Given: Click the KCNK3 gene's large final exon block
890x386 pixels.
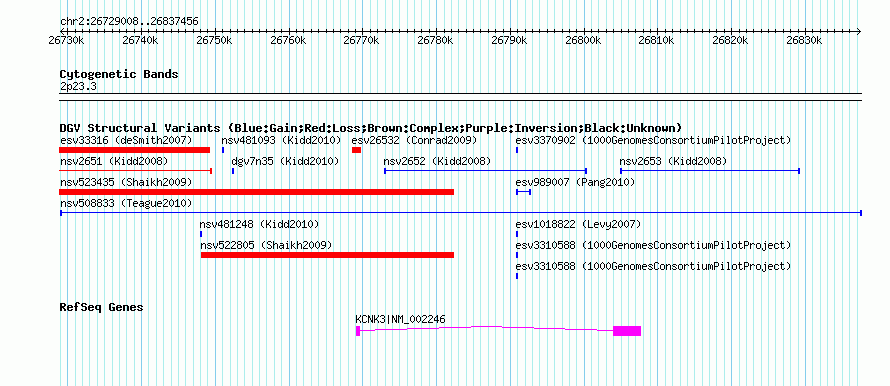Looking at the screenshot, I should tap(627, 331).
